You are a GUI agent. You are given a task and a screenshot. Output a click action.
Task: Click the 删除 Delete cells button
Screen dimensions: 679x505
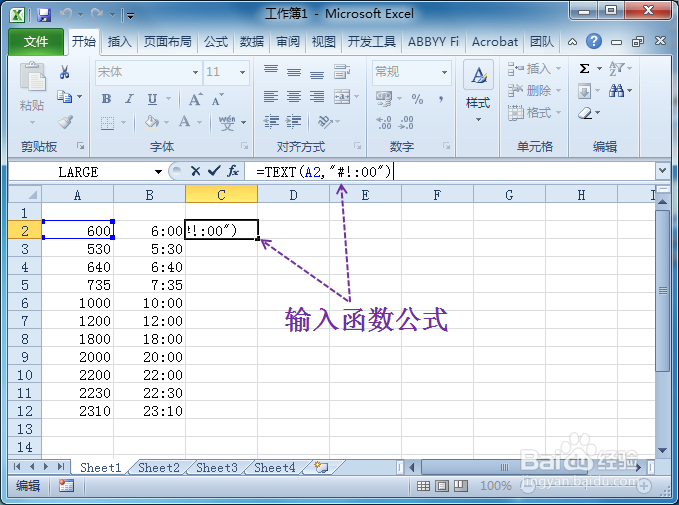point(534,91)
